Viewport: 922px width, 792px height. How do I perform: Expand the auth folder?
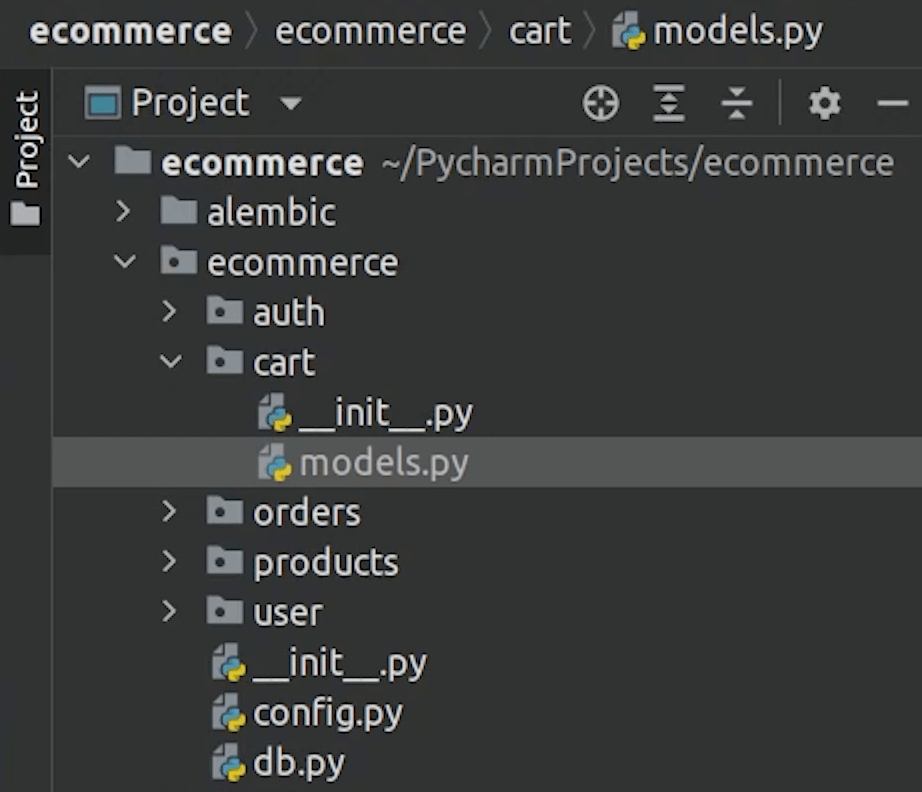click(169, 312)
